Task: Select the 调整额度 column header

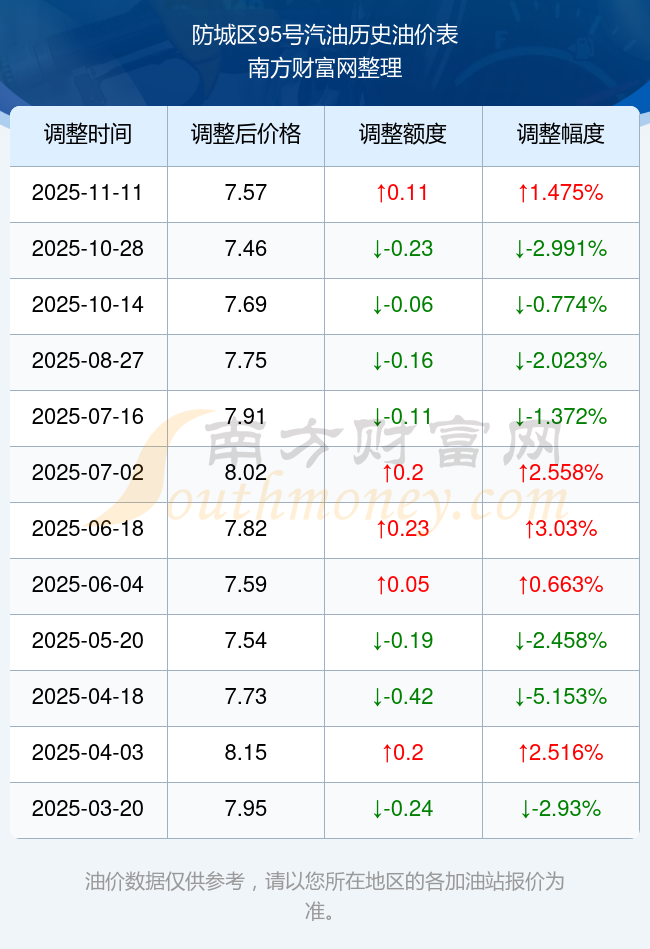Action: (402, 135)
